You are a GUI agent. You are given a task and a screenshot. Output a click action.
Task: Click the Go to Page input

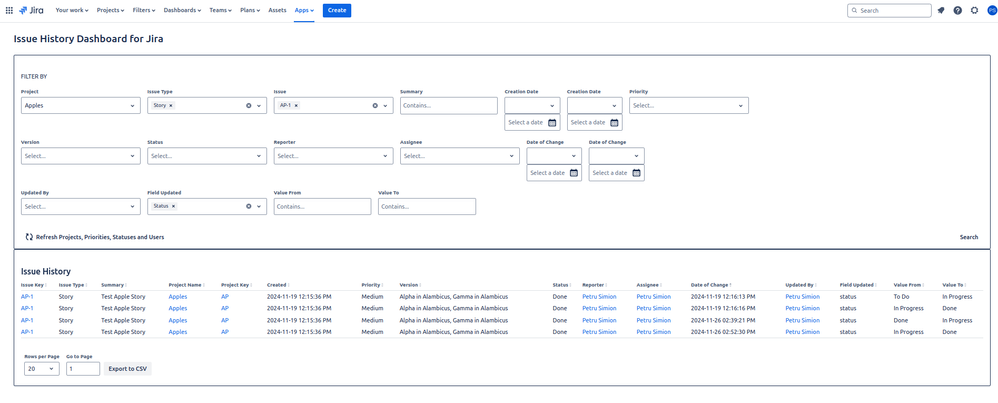[83, 369]
